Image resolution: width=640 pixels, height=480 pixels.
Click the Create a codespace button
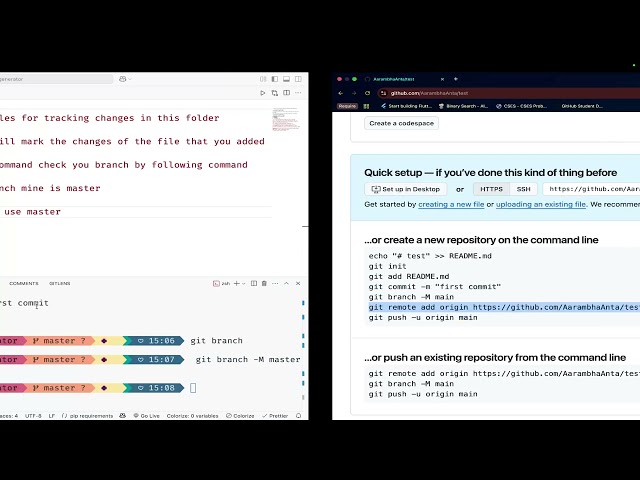click(401, 123)
